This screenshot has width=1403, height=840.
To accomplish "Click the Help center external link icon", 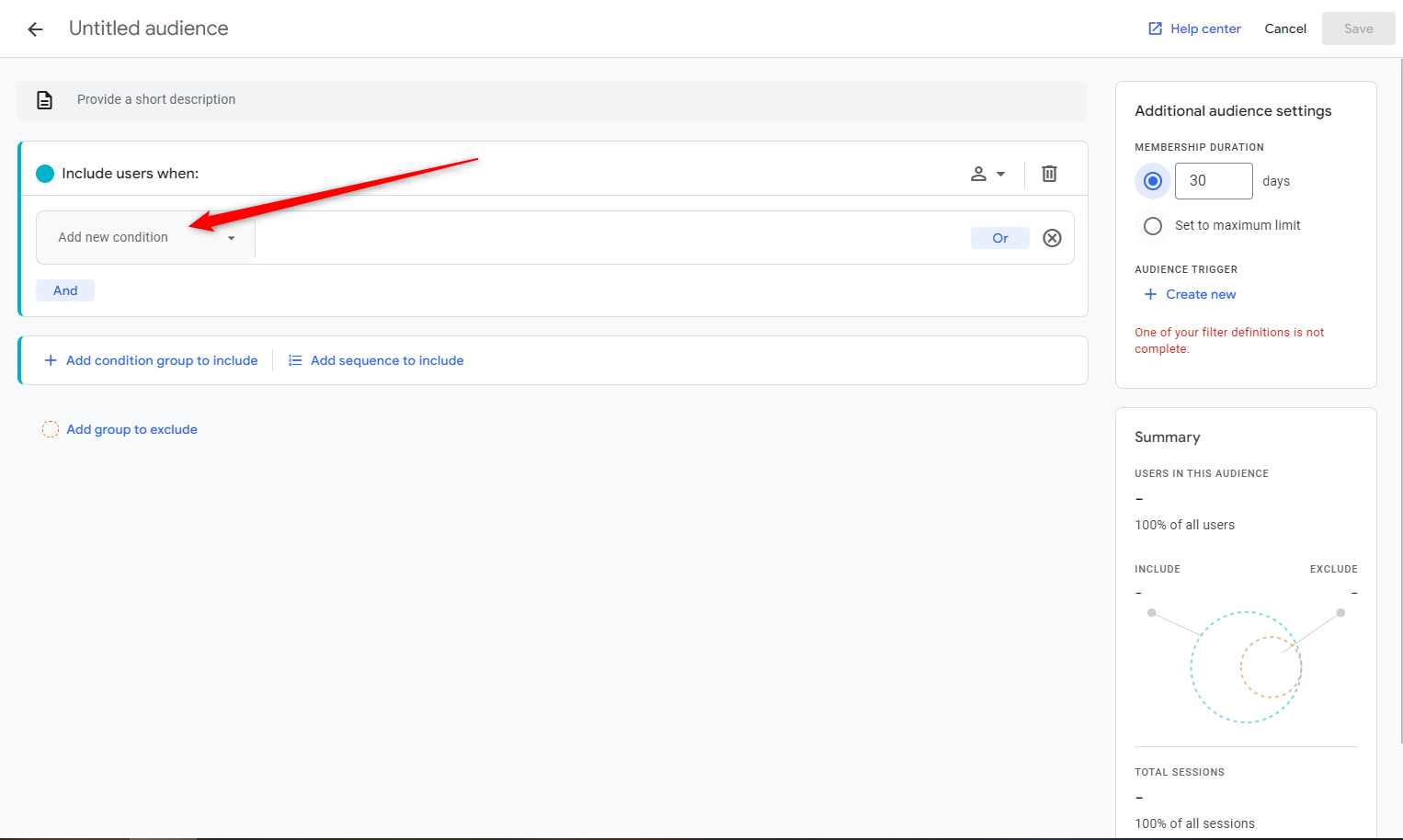I will click(x=1155, y=28).
